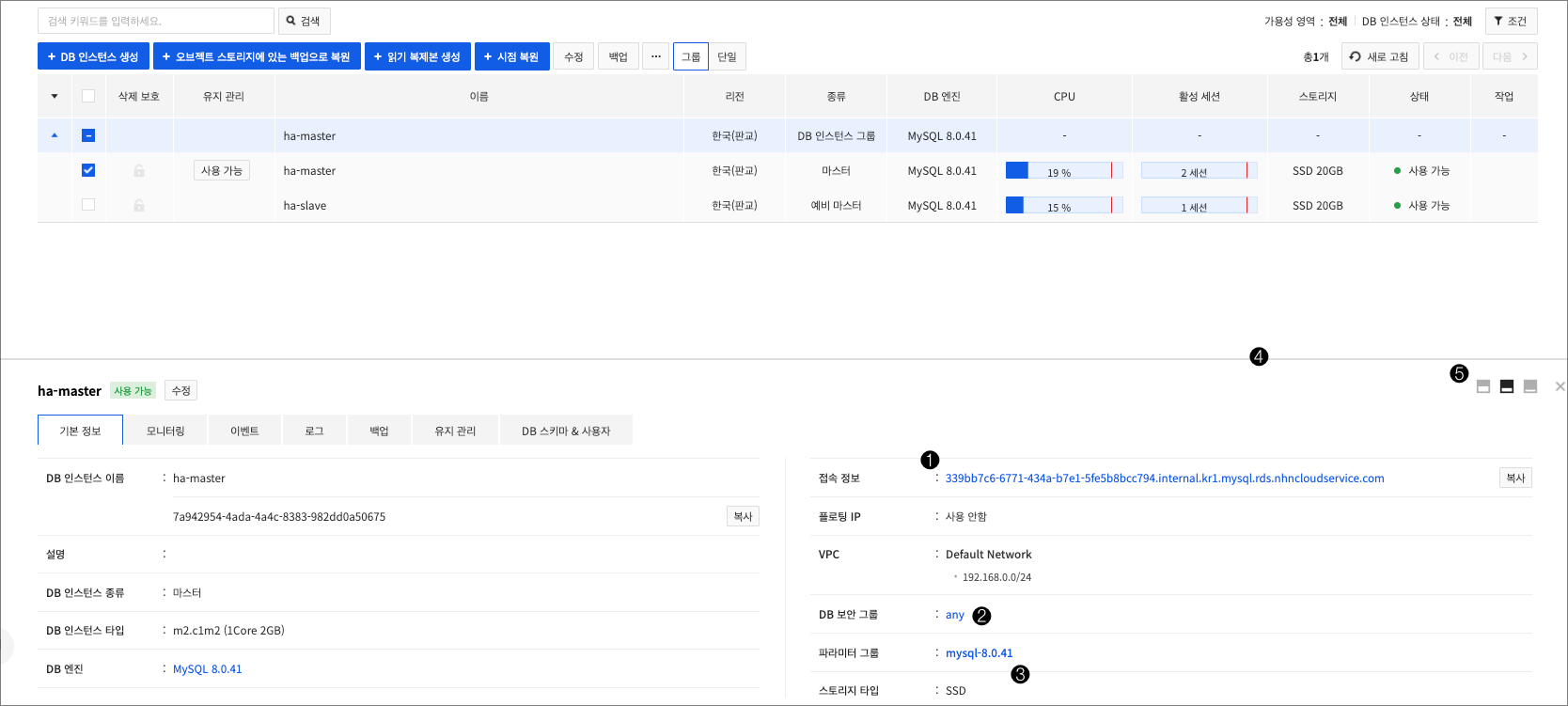The image size is (1568, 706).
Task: Click DB 인스턴스 생성 button
Action: pos(93,56)
